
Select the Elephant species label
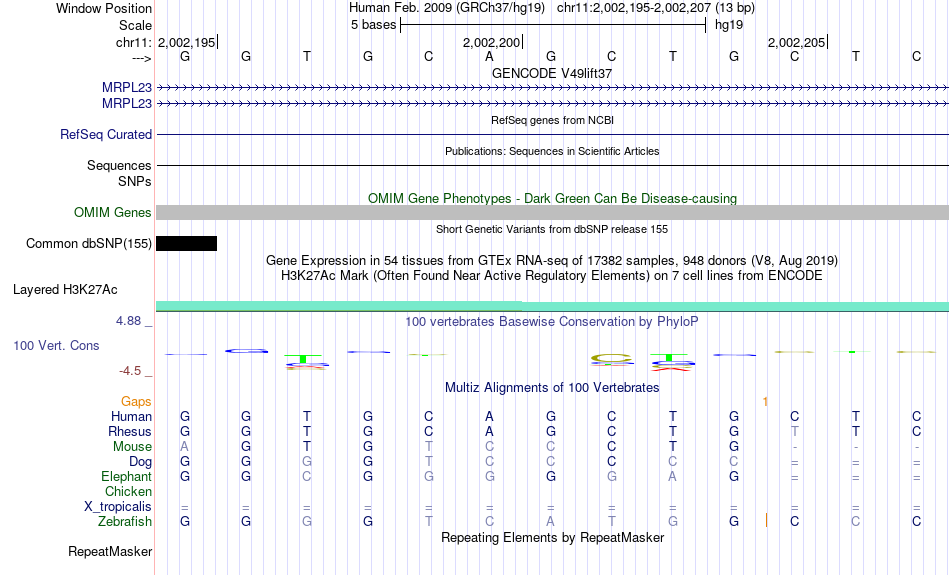click(x=127, y=477)
